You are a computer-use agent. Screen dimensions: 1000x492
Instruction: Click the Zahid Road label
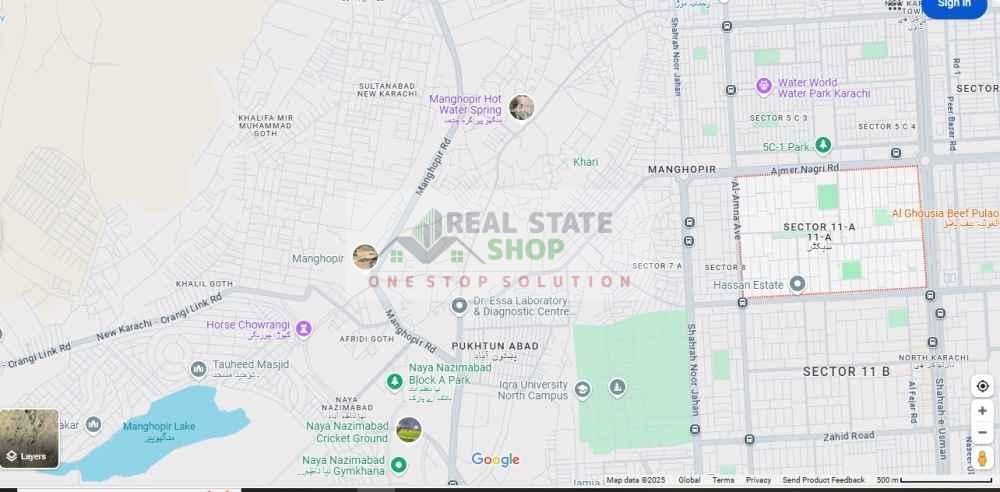[848, 436]
